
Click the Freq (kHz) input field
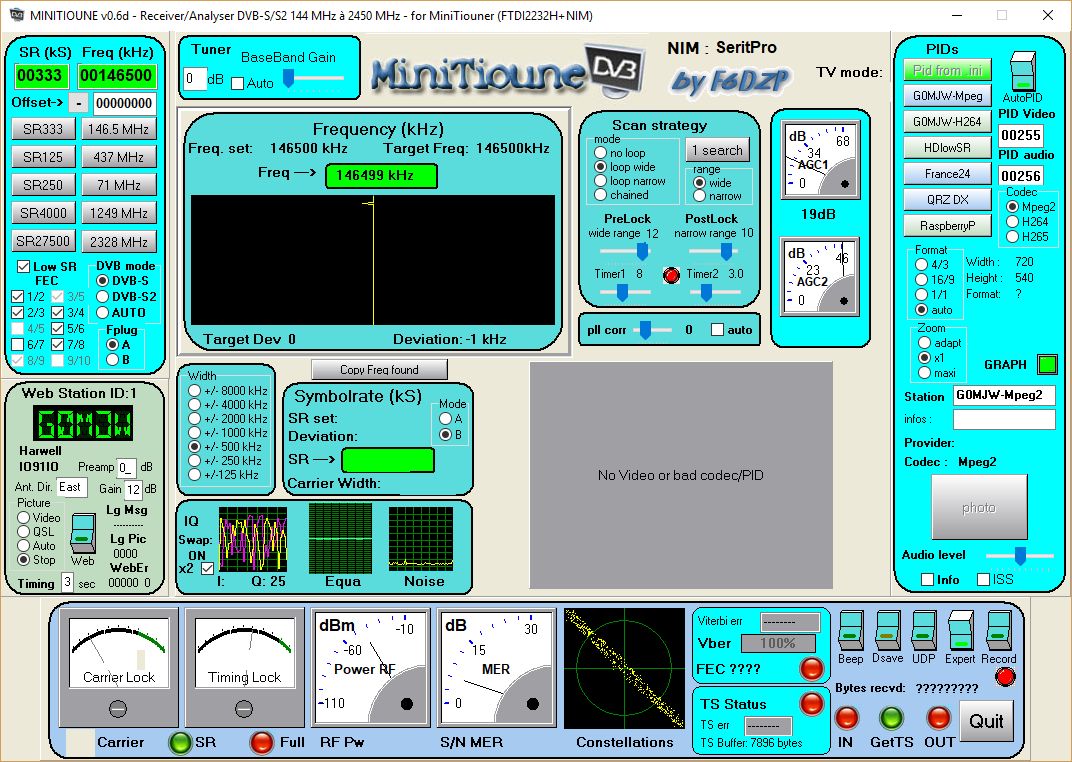(117, 76)
